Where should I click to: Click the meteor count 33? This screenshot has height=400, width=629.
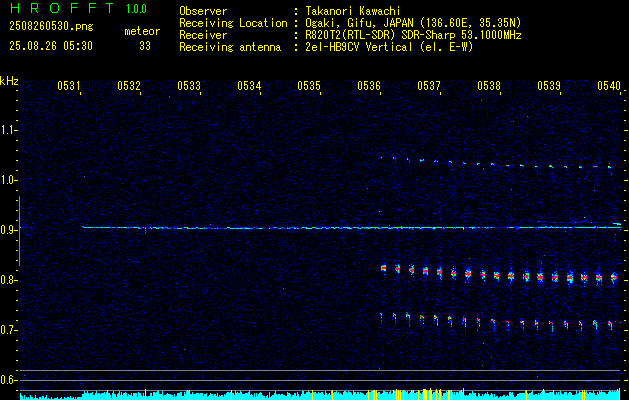(145, 46)
